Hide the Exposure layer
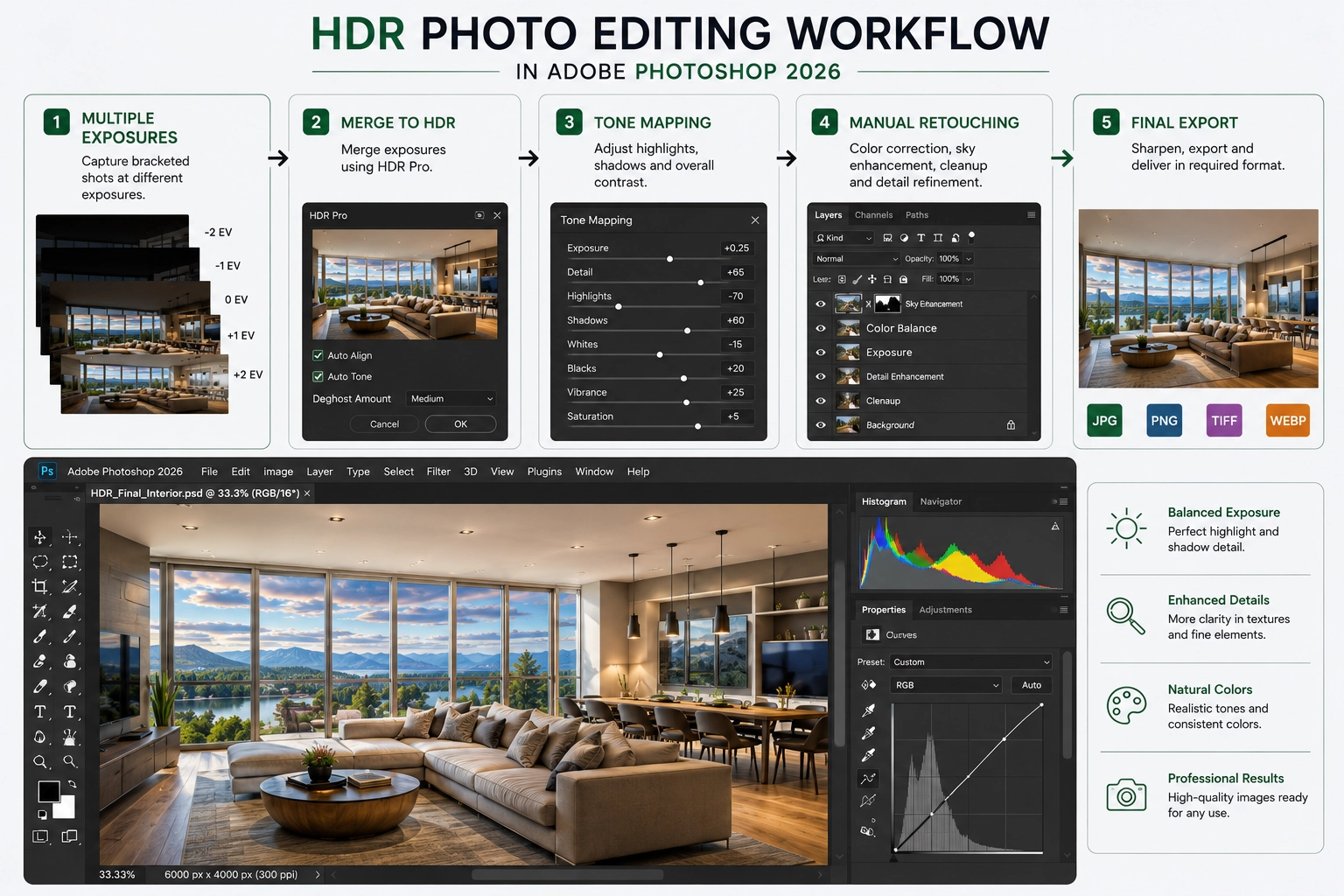 tap(821, 353)
